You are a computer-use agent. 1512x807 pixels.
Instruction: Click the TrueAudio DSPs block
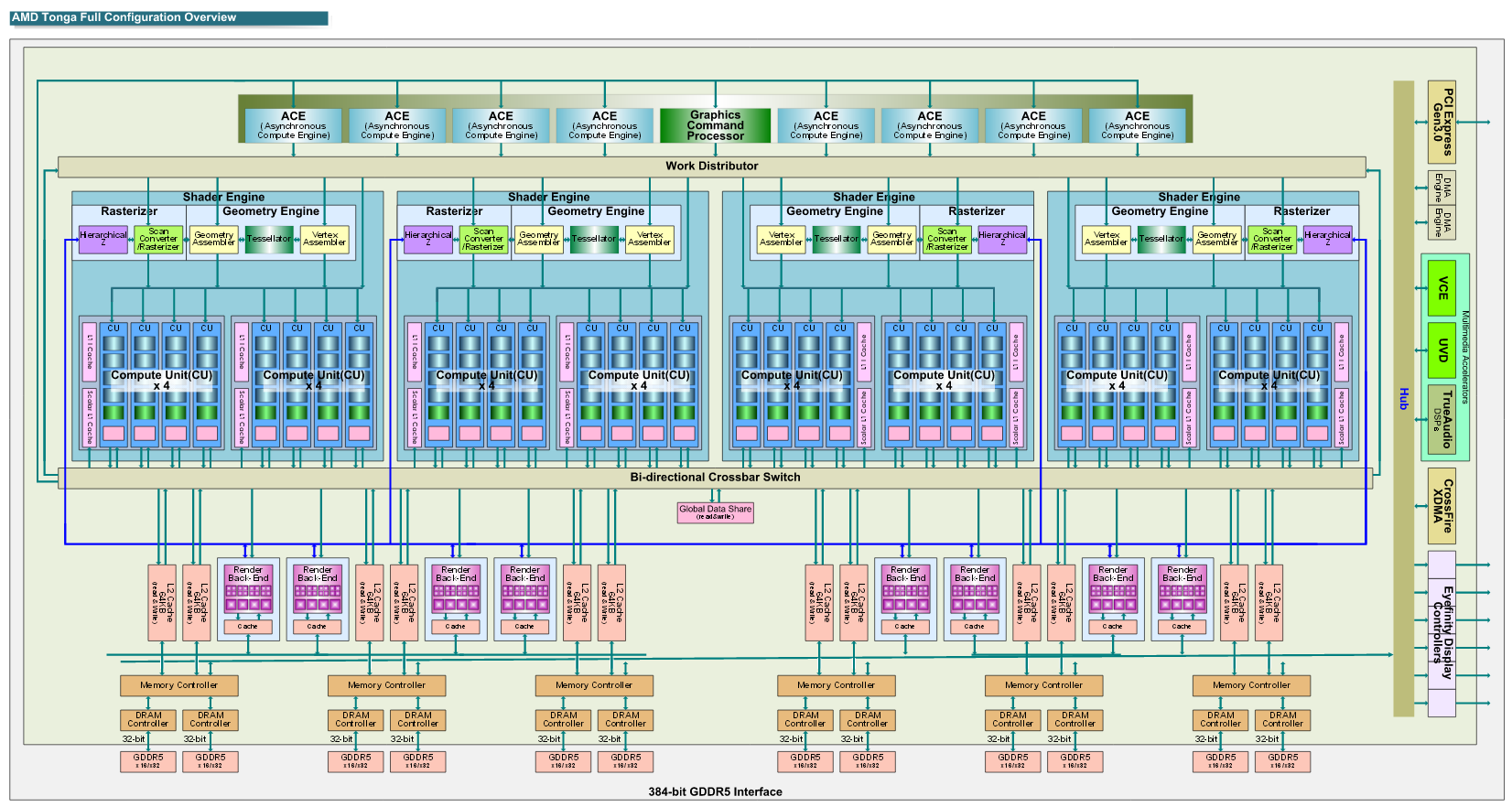click(x=1442, y=419)
